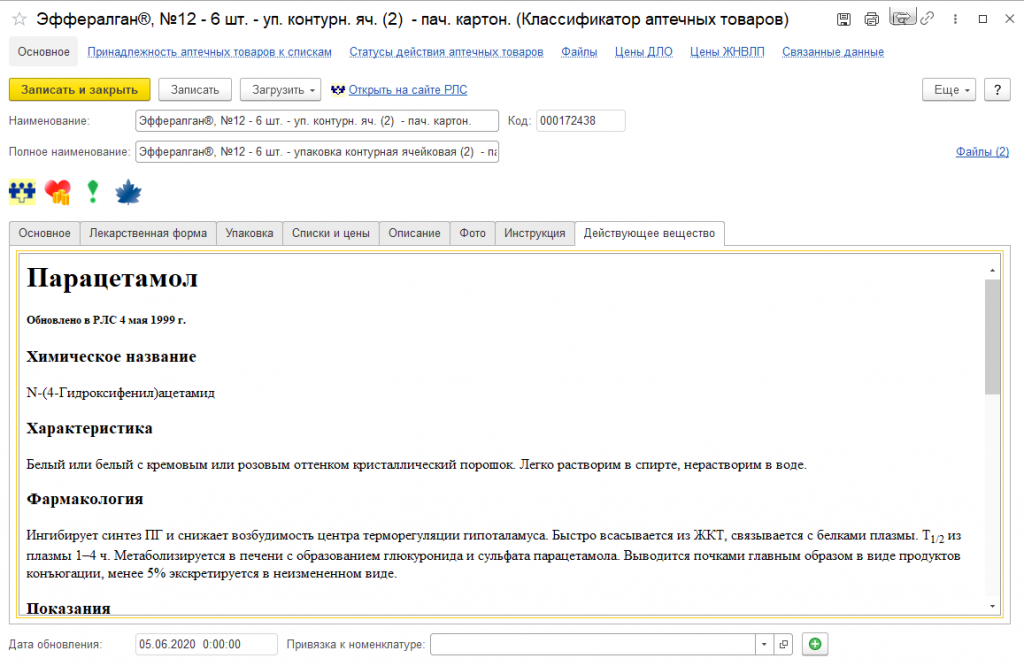Screen dimensions: 1024x666
Task: Click the printer icon in title bar
Action: [x=871, y=19]
